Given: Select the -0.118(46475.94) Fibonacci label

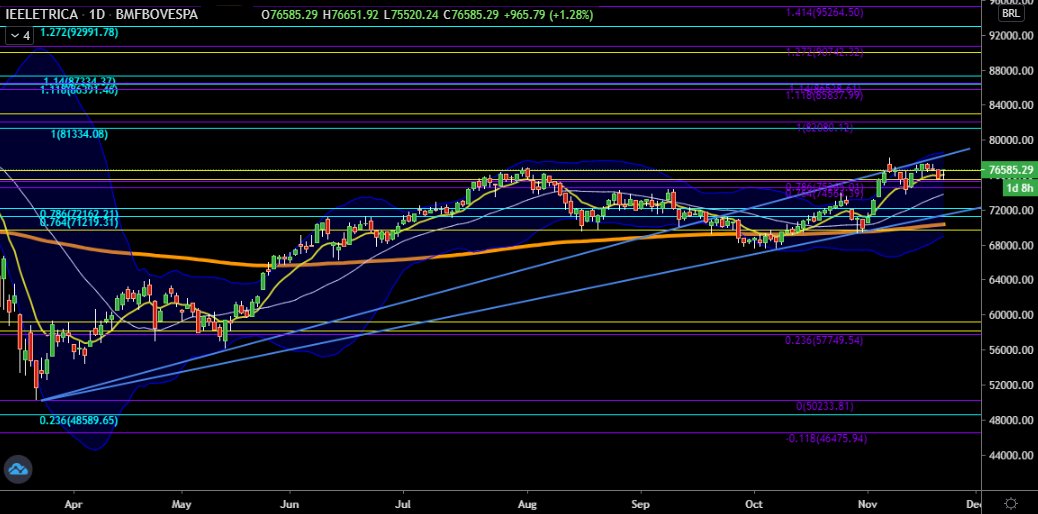Looking at the screenshot, I should coord(826,438).
